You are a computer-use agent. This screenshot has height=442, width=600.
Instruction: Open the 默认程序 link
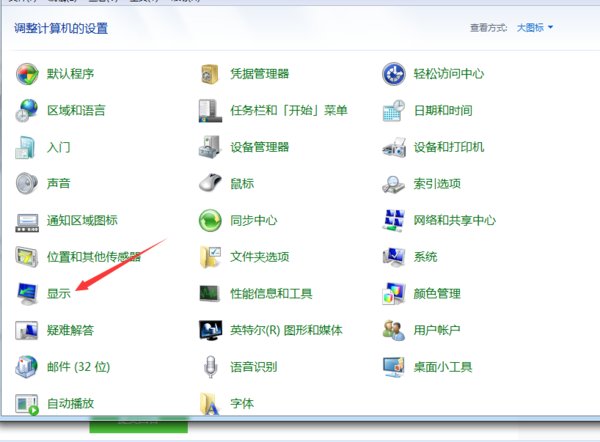70,74
